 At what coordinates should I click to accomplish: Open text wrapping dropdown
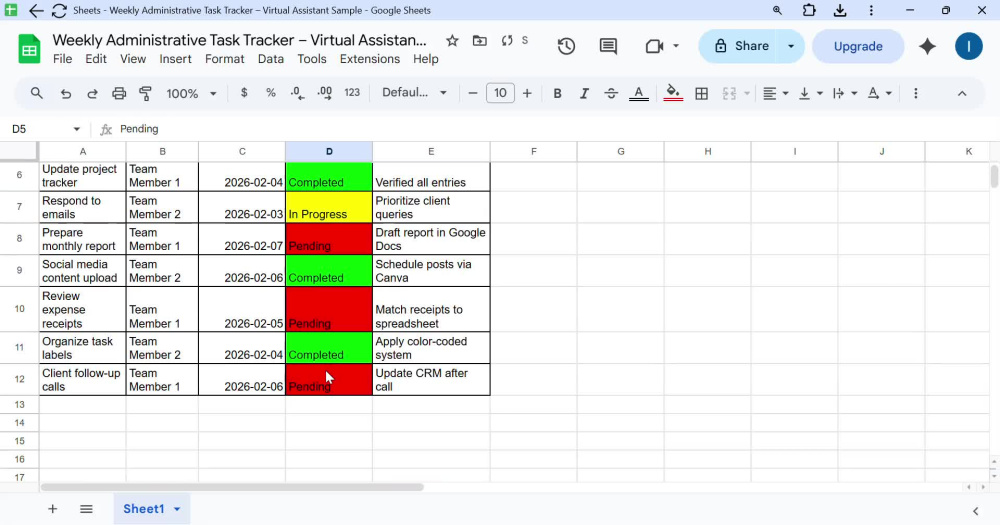pyautogui.click(x=845, y=94)
